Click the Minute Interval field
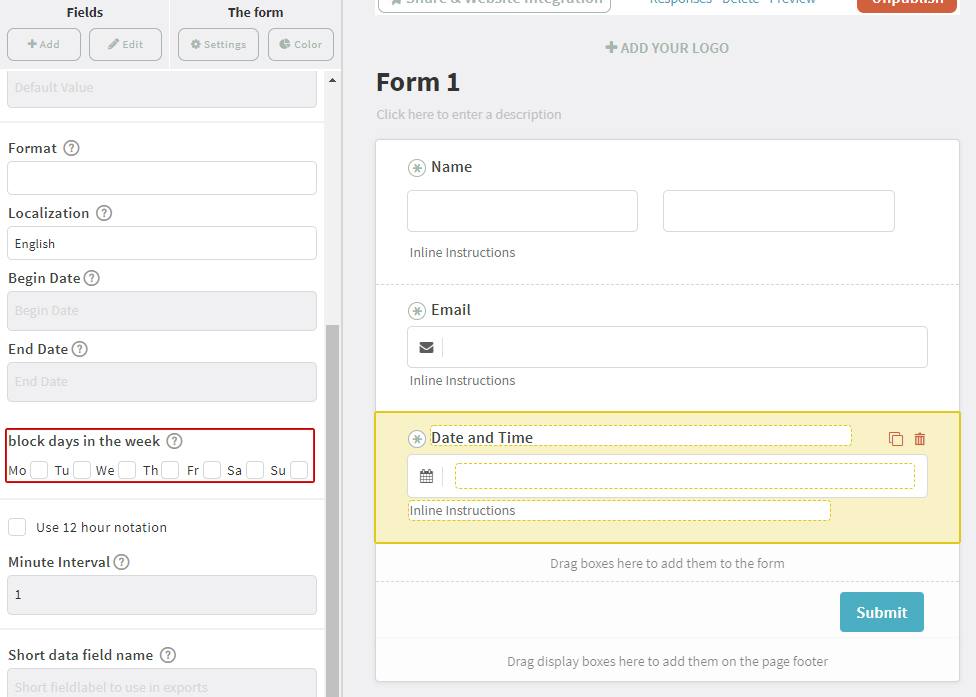The image size is (976, 697). coord(162,595)
